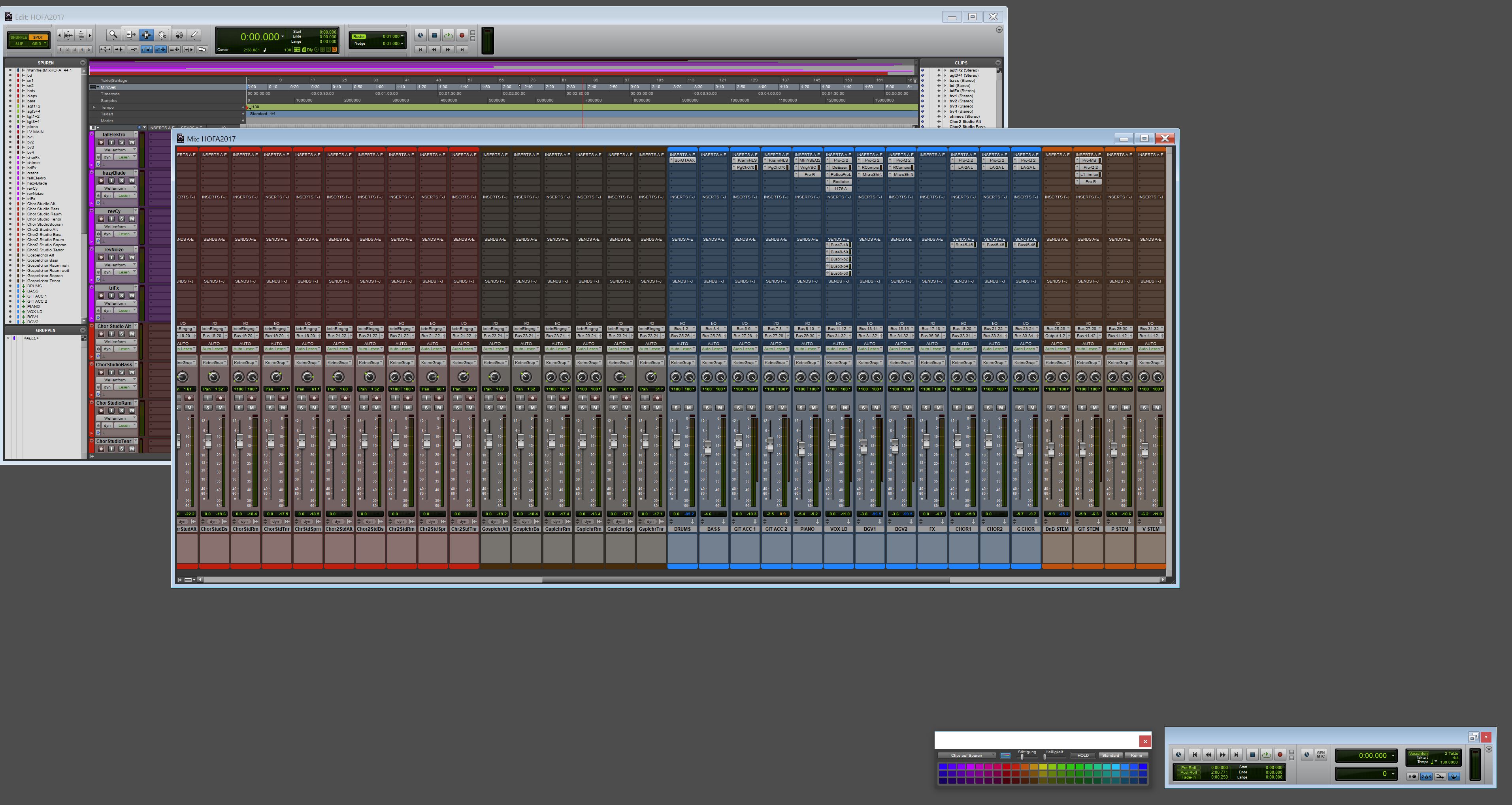Viewport: 1512px width, 805px height.
Task: Click GEN MTC in the Transport window
Action: click(x=1321, y=754)
